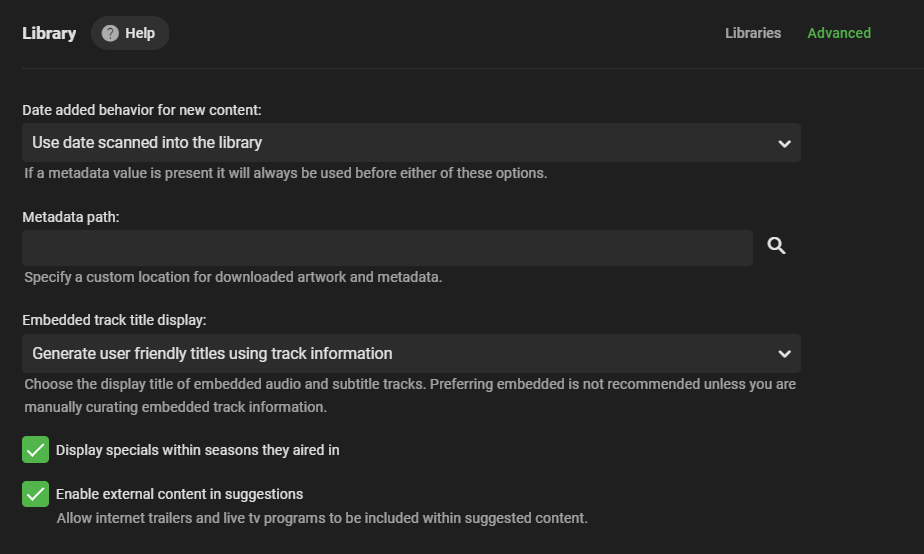The height and width of the screenshot is (554, 924).
Task: Disable external content in suggestions checkbox
Action: coord(36,494)
